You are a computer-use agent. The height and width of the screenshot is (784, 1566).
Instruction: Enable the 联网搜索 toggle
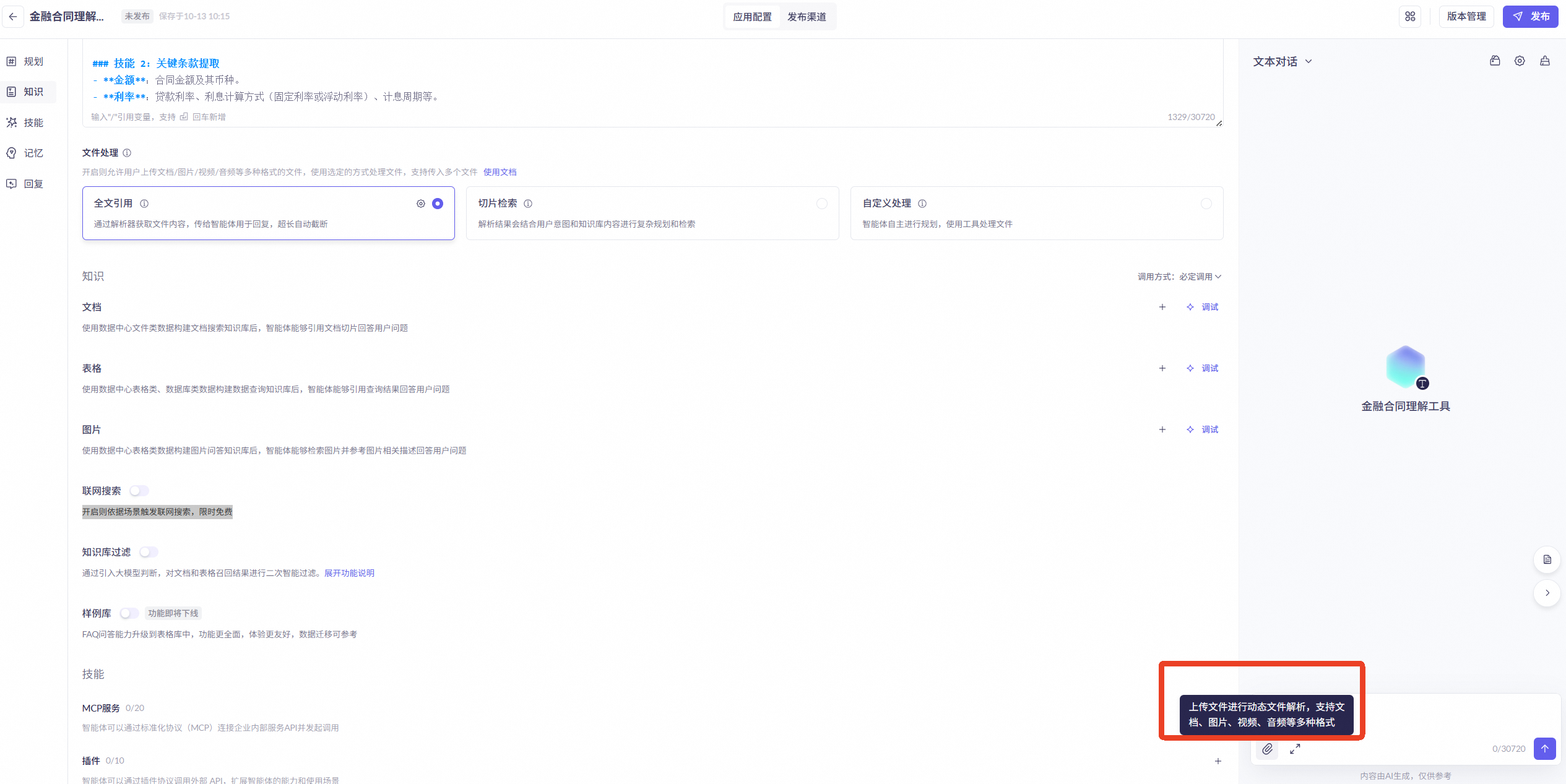tap(139, 491)
